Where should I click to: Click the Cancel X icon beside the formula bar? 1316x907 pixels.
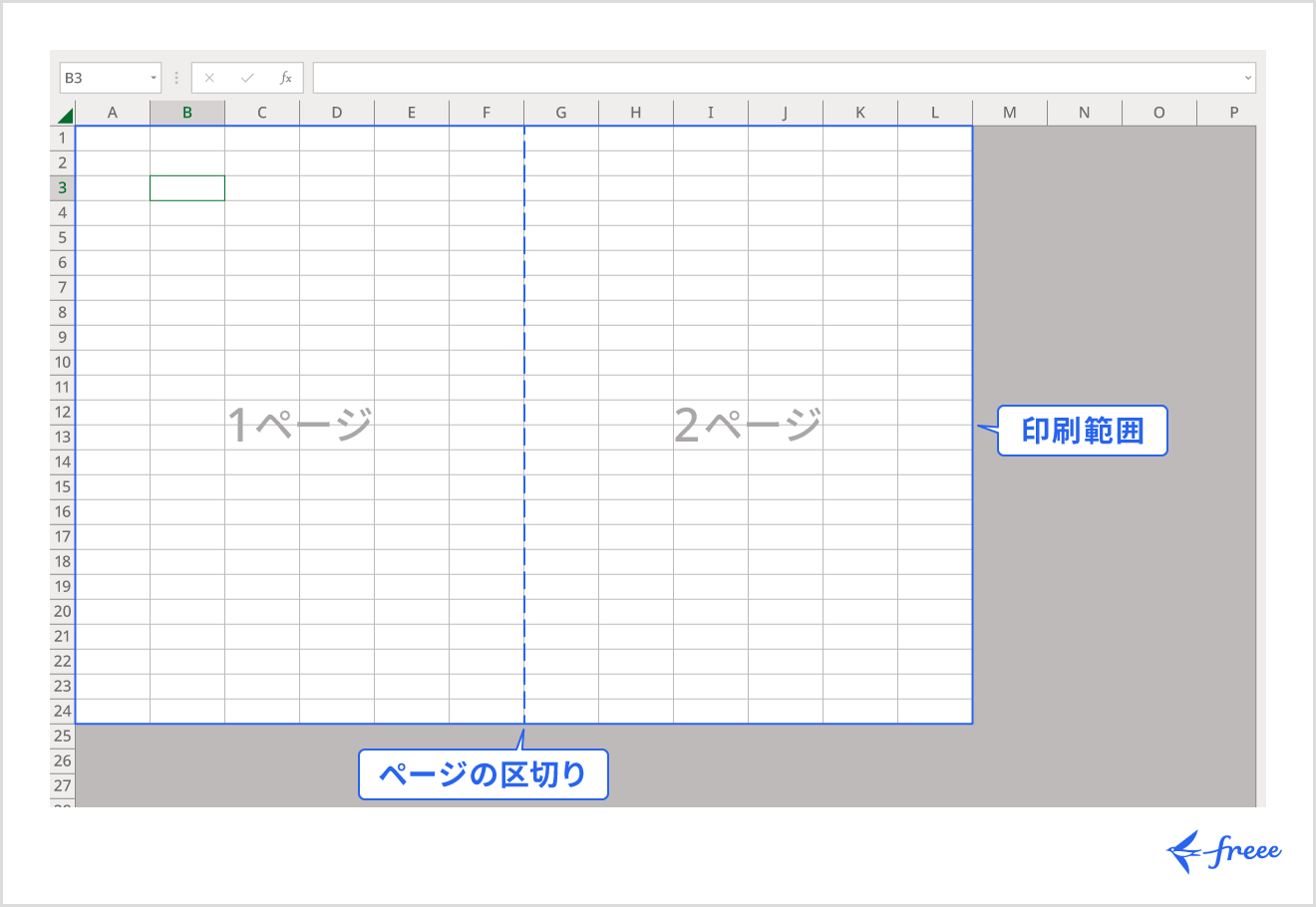[209, 77]
